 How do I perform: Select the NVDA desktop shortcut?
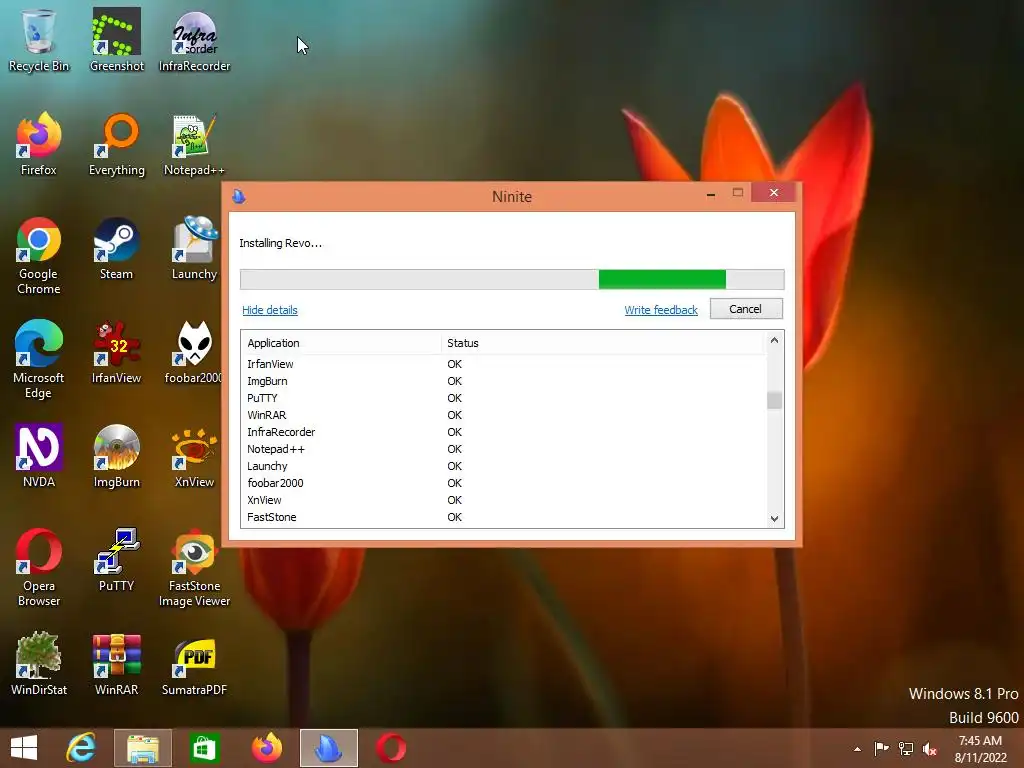tap(39, 456)
